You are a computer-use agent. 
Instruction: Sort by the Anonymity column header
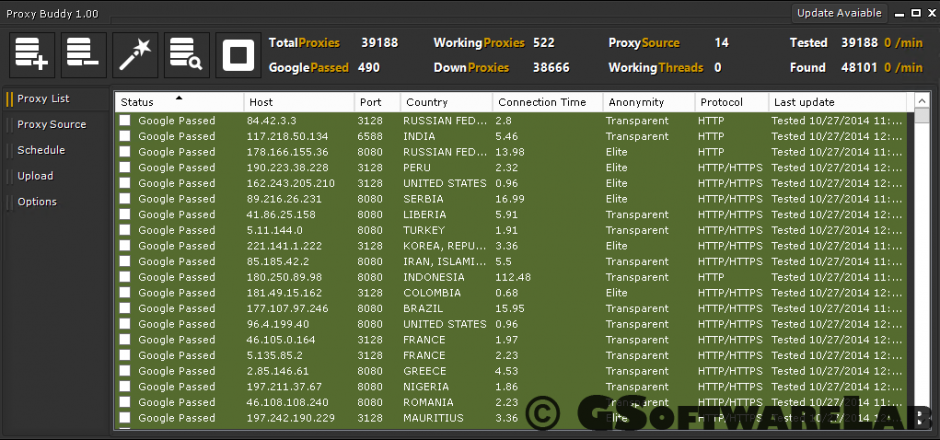pos(649,102)
